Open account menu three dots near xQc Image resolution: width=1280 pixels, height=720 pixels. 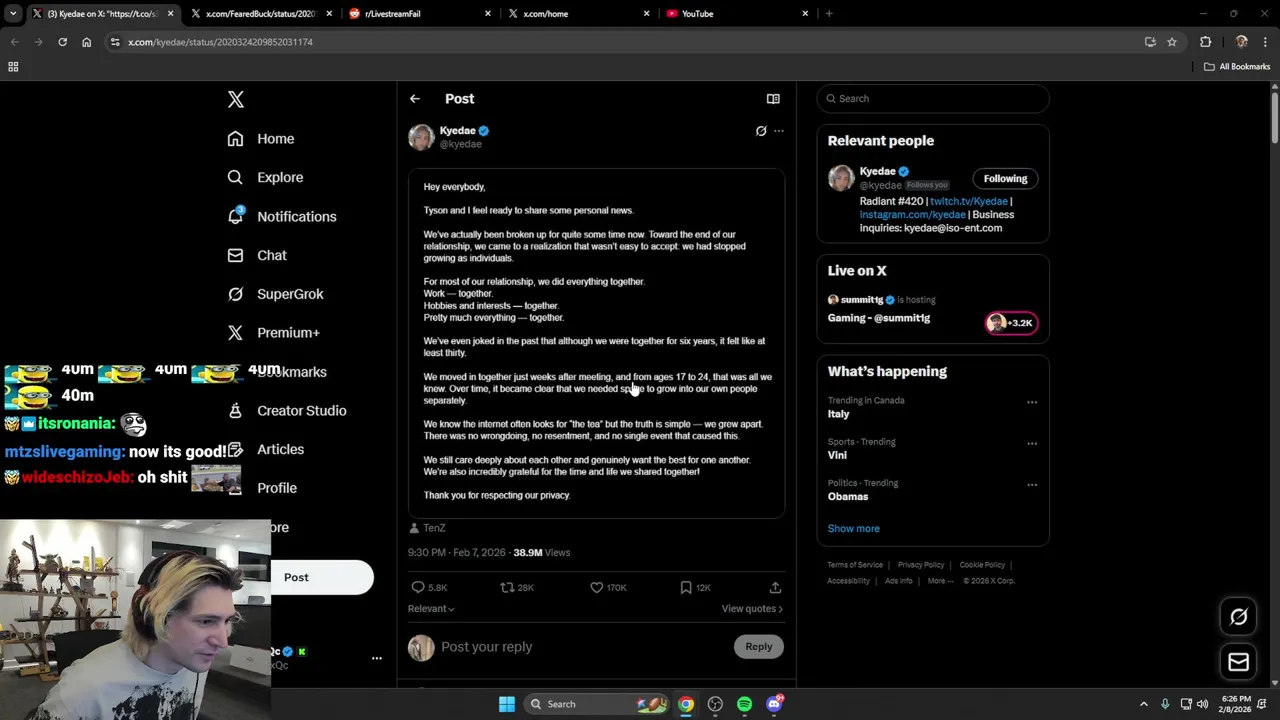tap(377, 658)
